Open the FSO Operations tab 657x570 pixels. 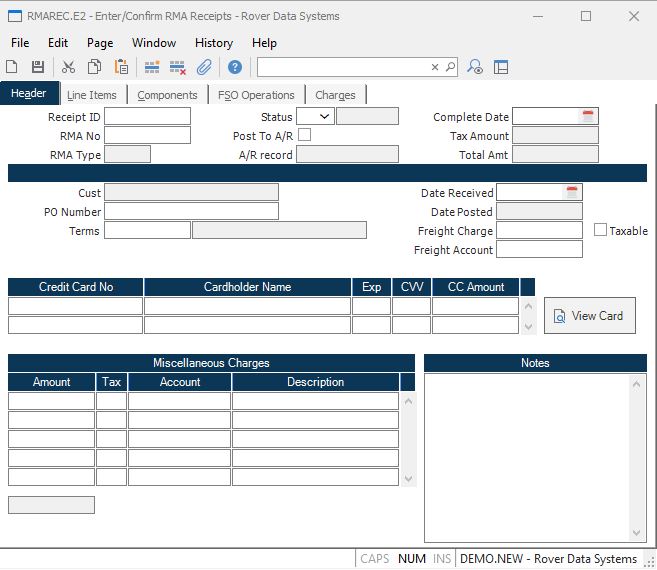[256, 95]
